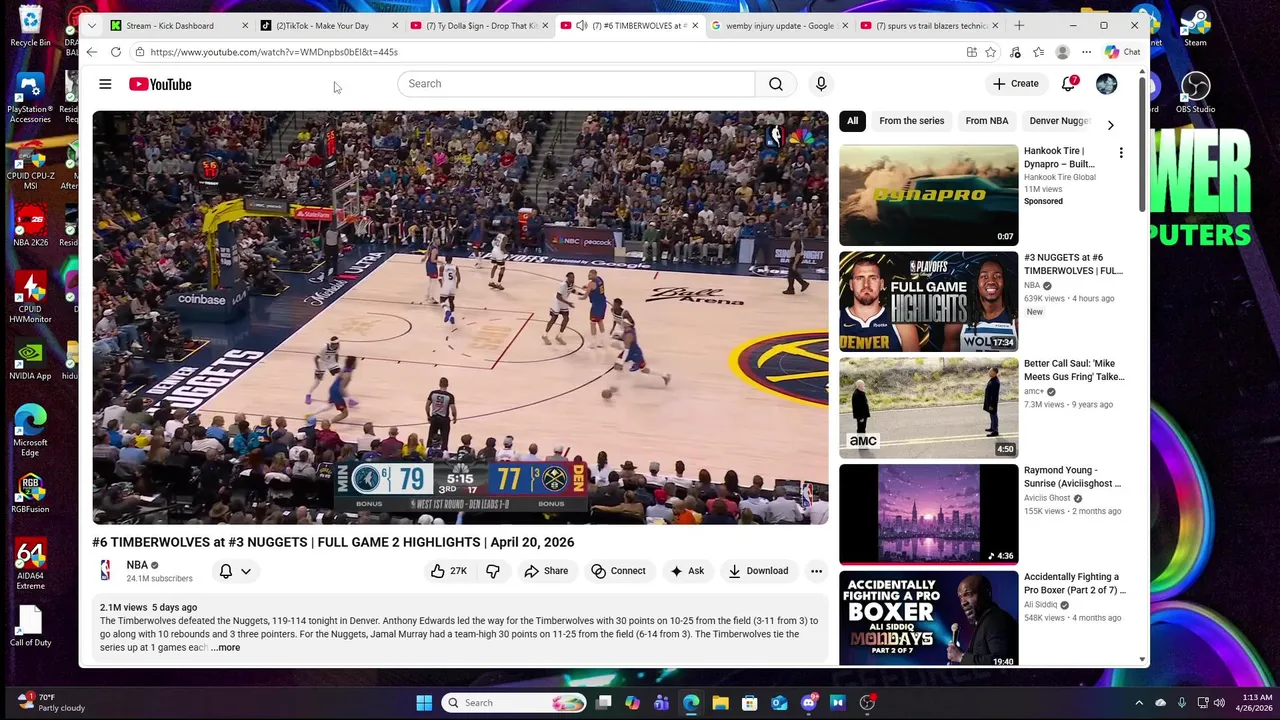Show hidden system tray icons chevron

tap(1139, 703)
